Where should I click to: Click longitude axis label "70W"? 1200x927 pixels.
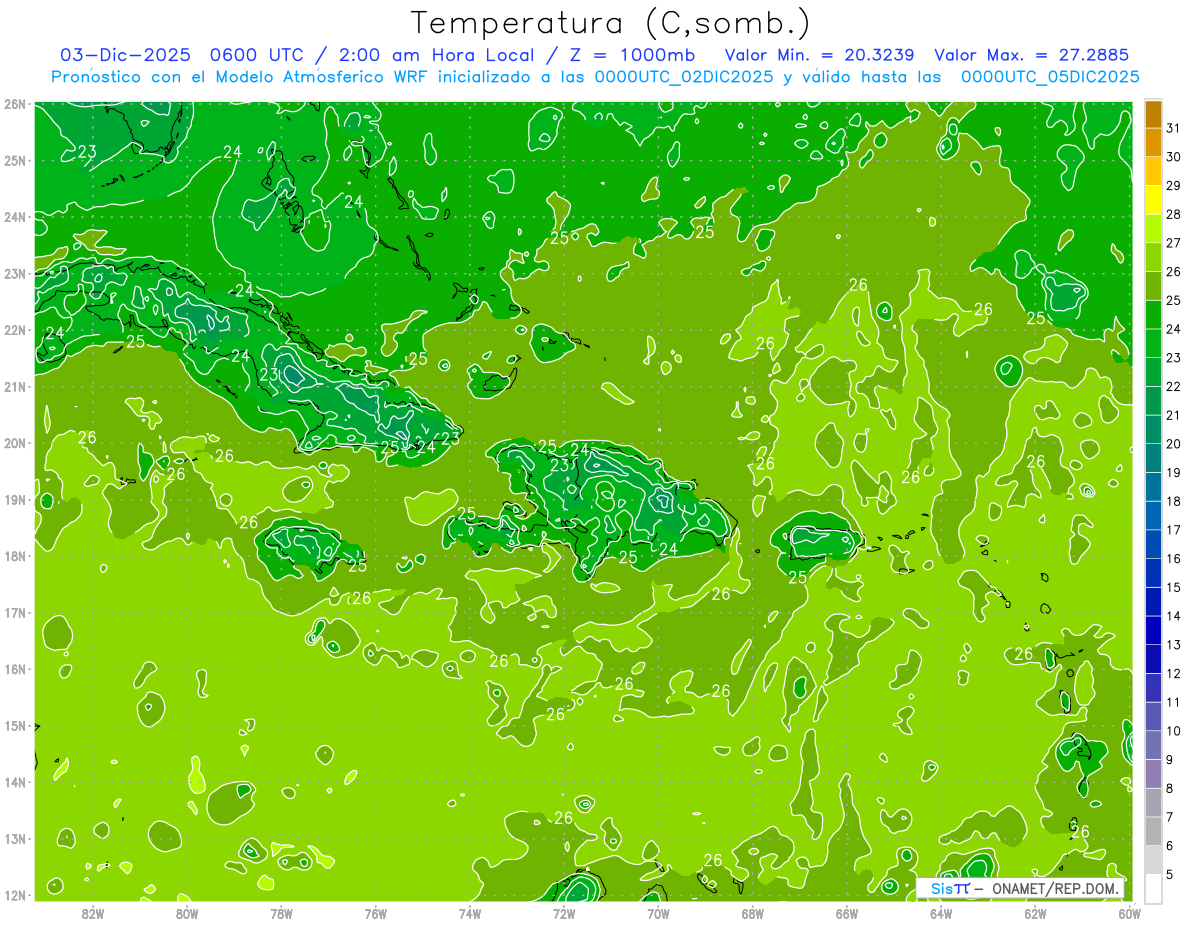click(x=658, y=913)
